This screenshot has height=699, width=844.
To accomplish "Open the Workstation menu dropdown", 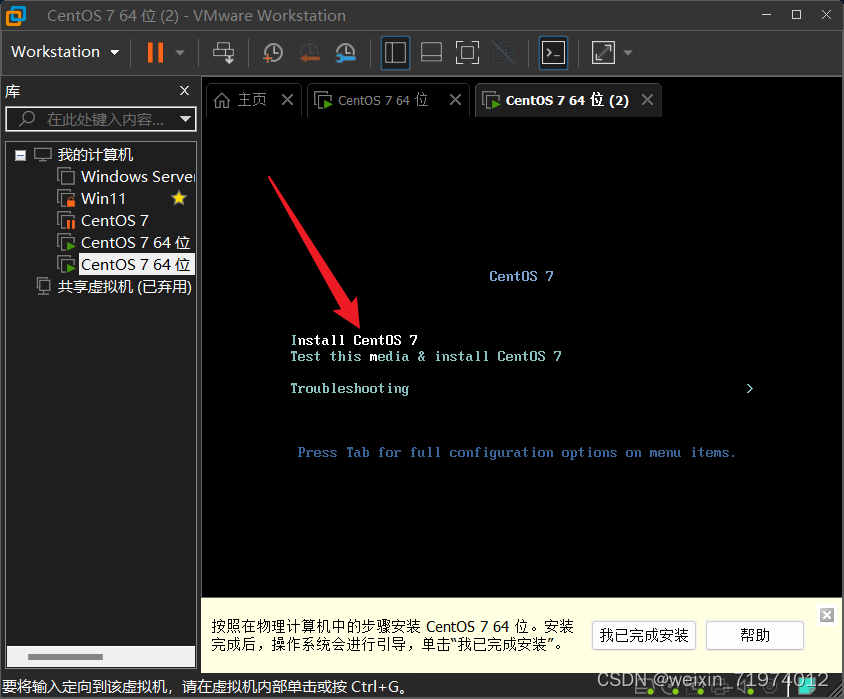I will [65, 52].
